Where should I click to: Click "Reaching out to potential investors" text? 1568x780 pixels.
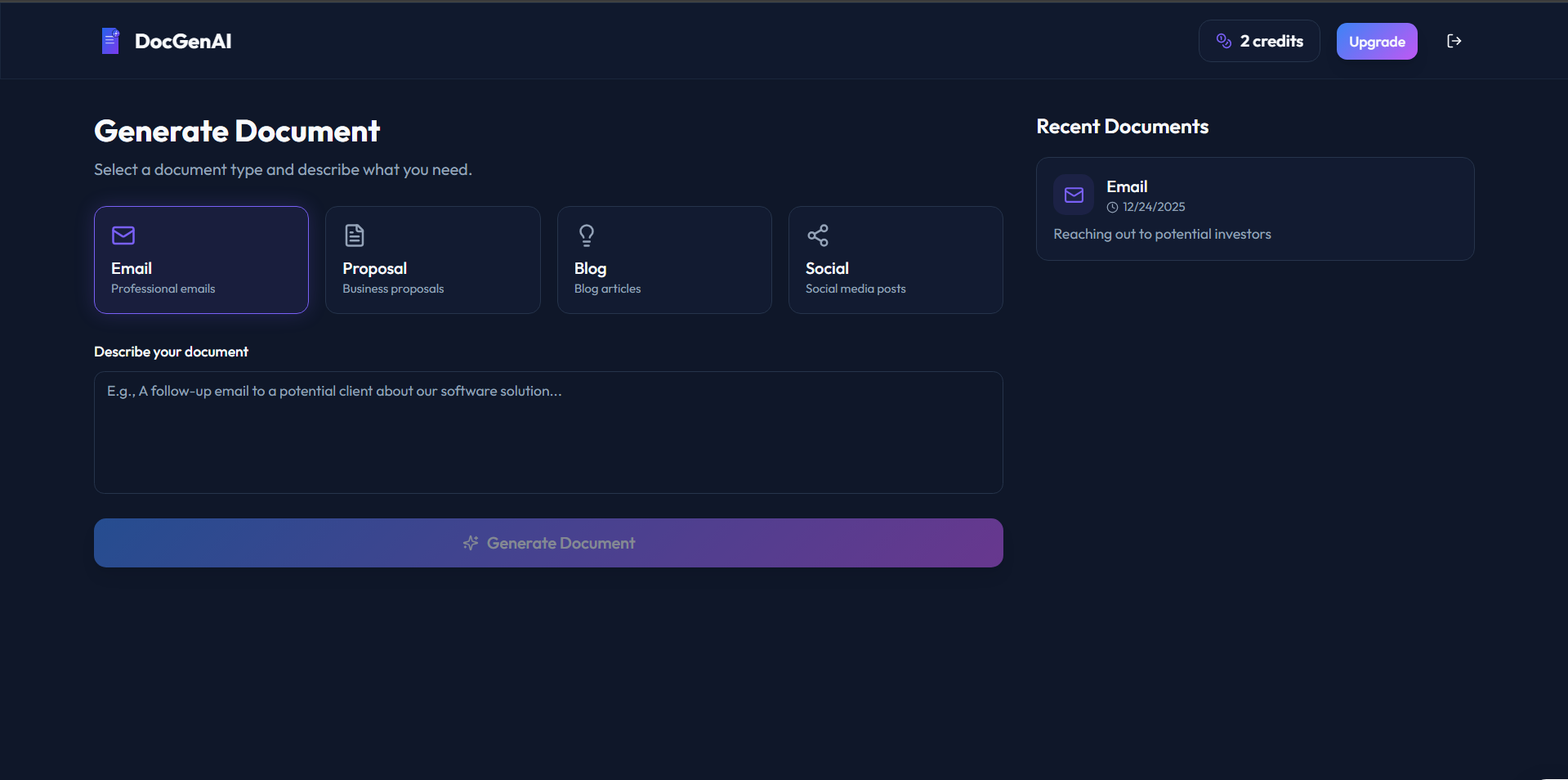1162,235
